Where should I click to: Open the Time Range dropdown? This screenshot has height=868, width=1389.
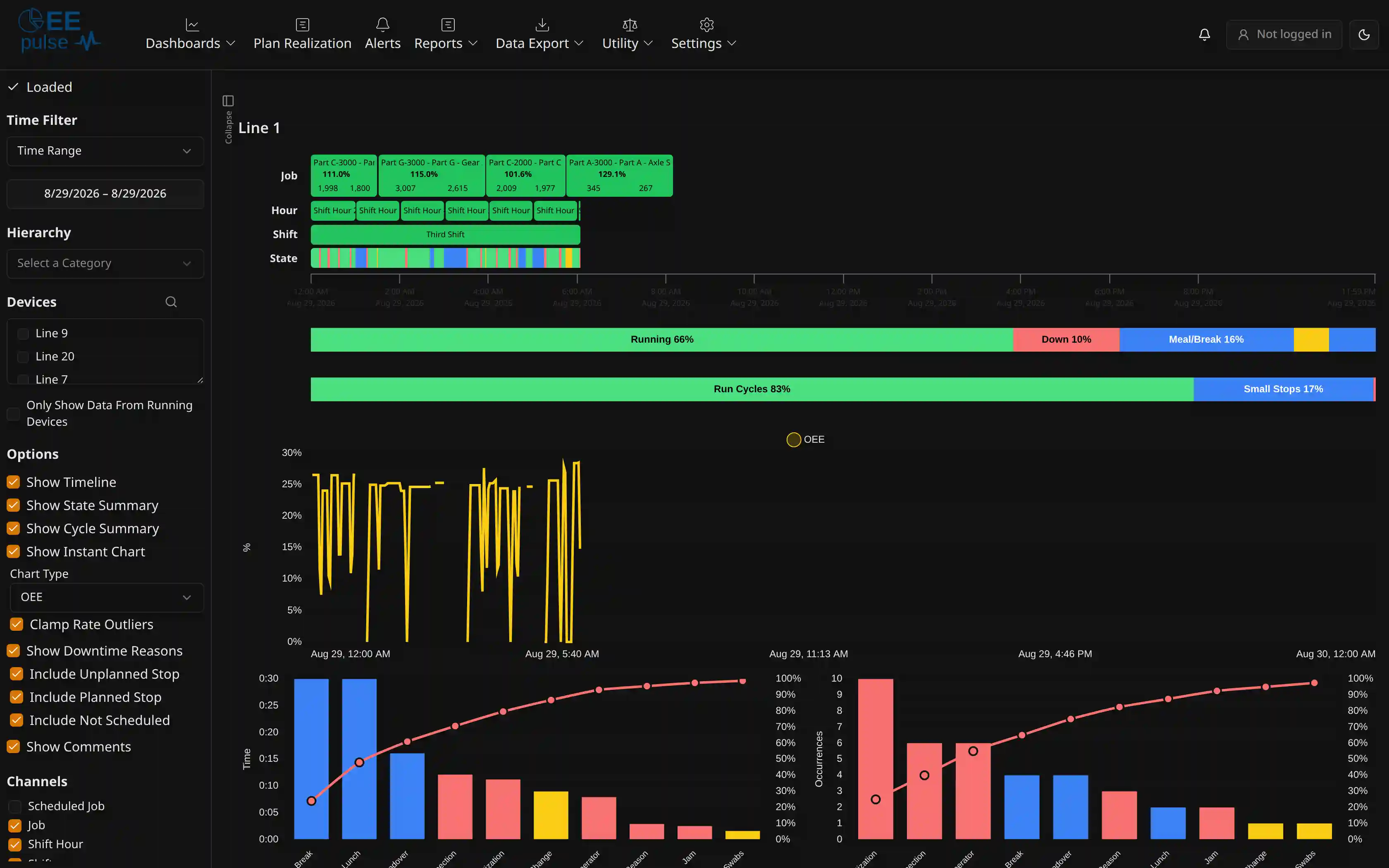(x=105, y=151)
